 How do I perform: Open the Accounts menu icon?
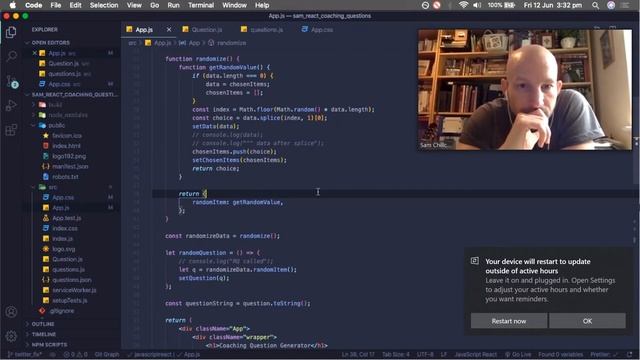click(11, 312)
